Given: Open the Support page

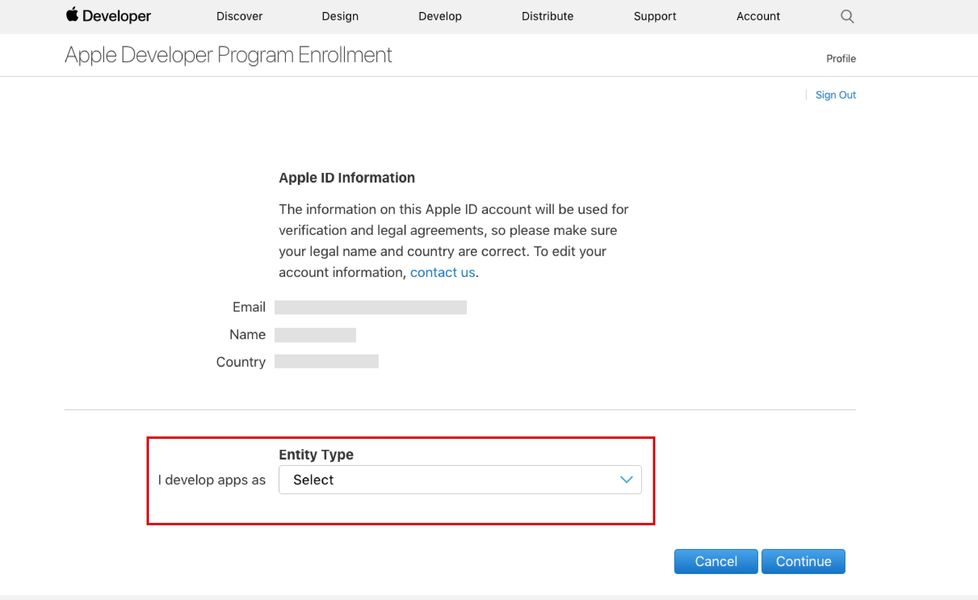Looking at the screenshot, I should pos(654,16).
